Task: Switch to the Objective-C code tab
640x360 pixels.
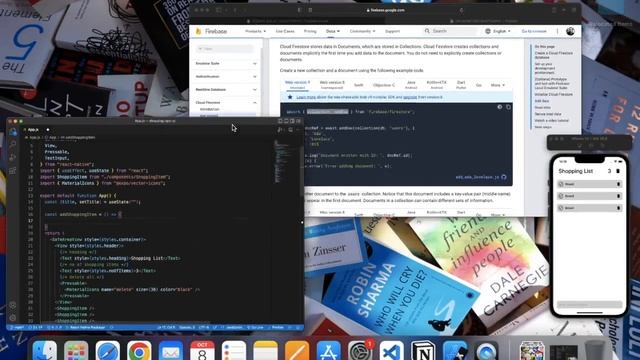Action: coord(384,85)
